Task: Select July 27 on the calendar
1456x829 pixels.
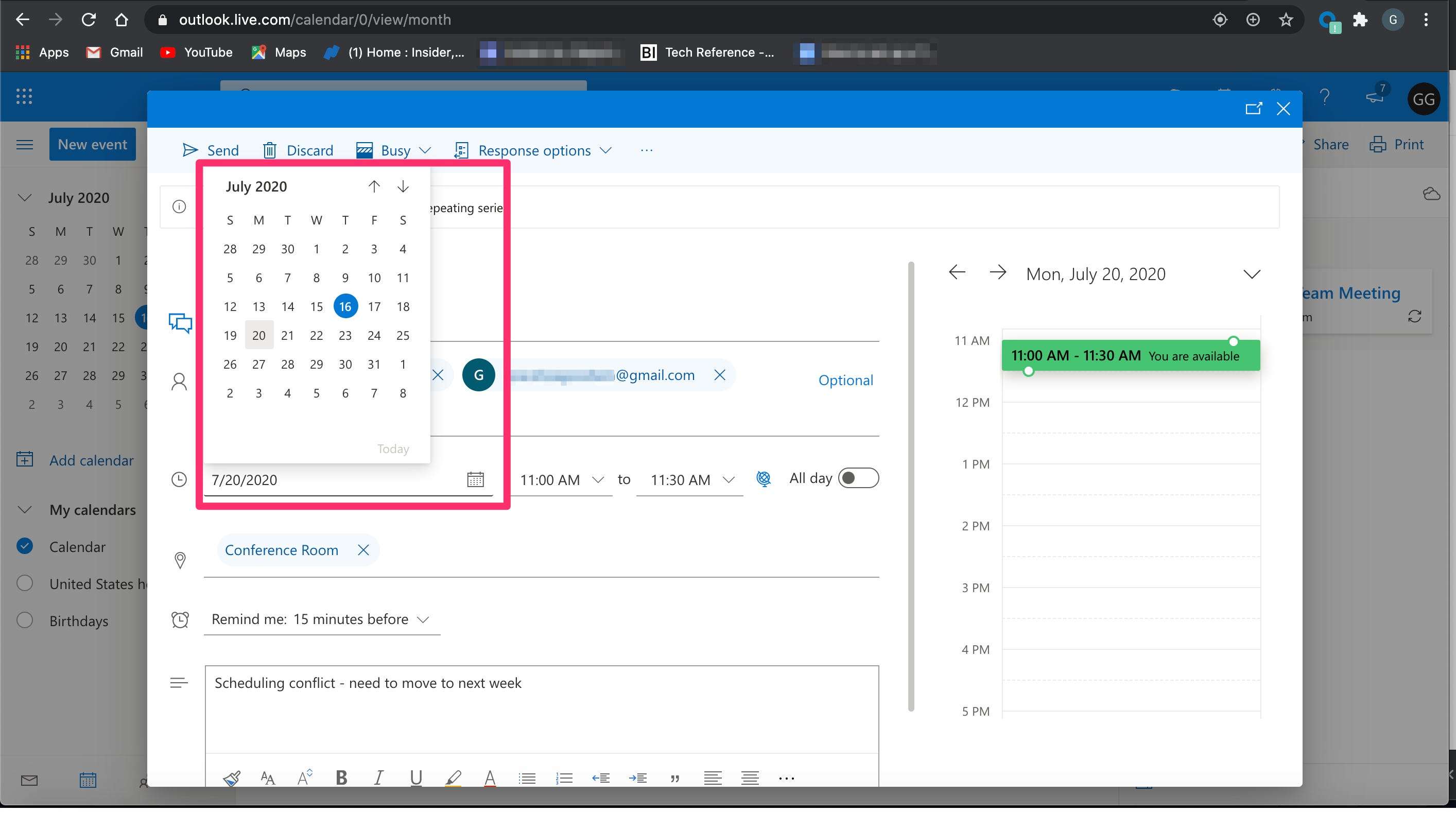Action: tap(259, 364)
